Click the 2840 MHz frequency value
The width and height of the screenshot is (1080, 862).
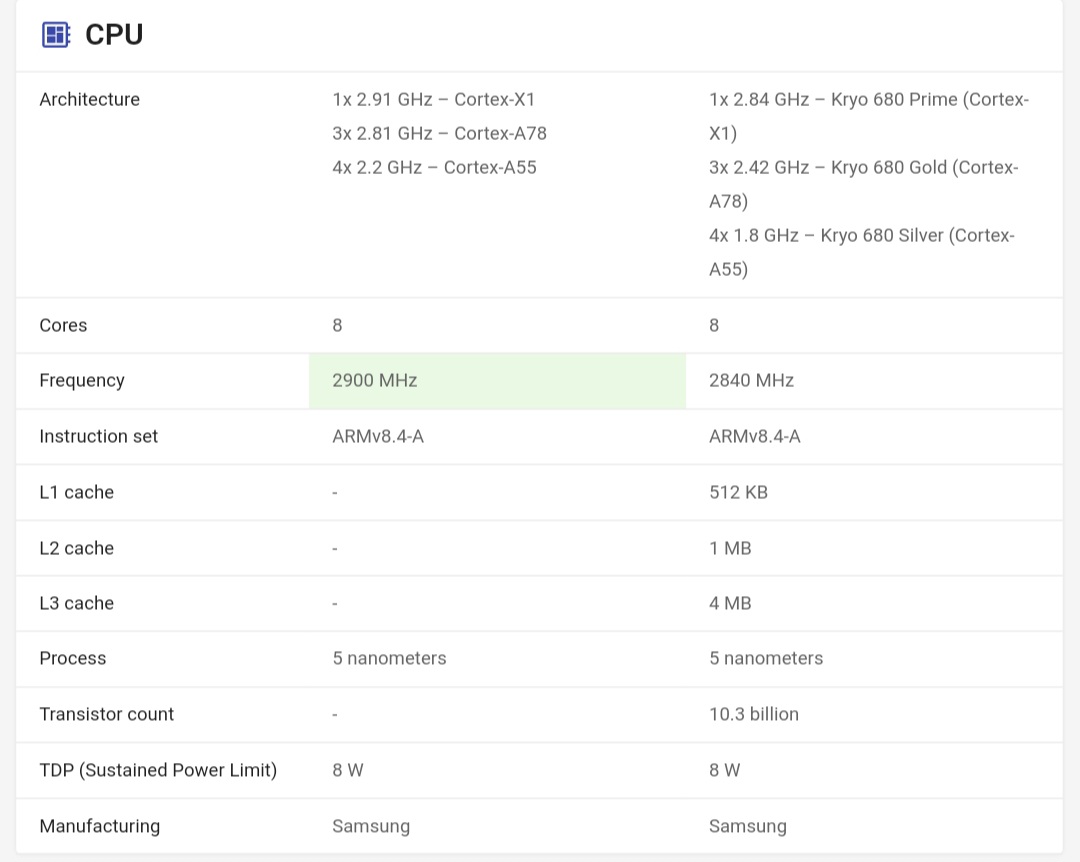click(751, 381)
